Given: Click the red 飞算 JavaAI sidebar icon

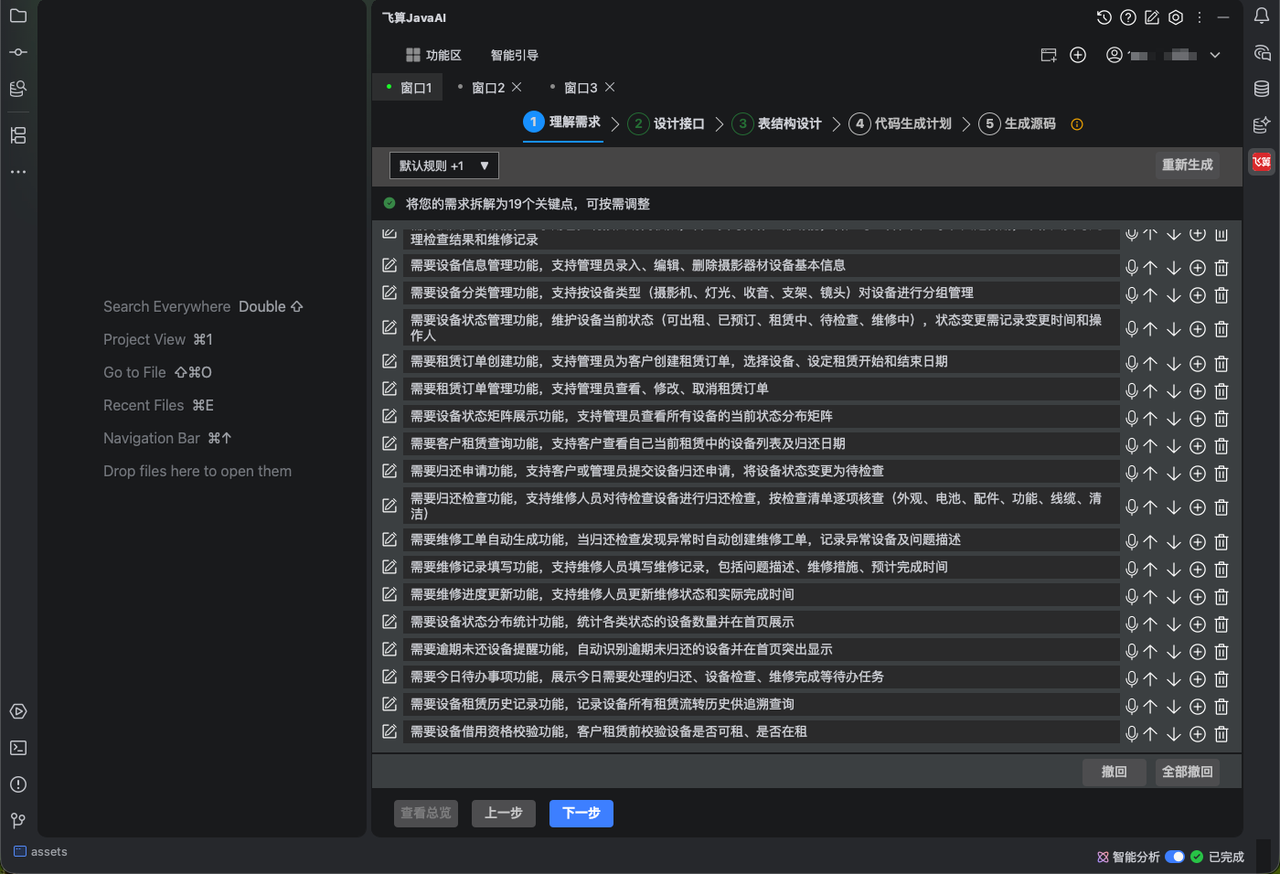Looking at the screenshot, I should [1262, 161].
